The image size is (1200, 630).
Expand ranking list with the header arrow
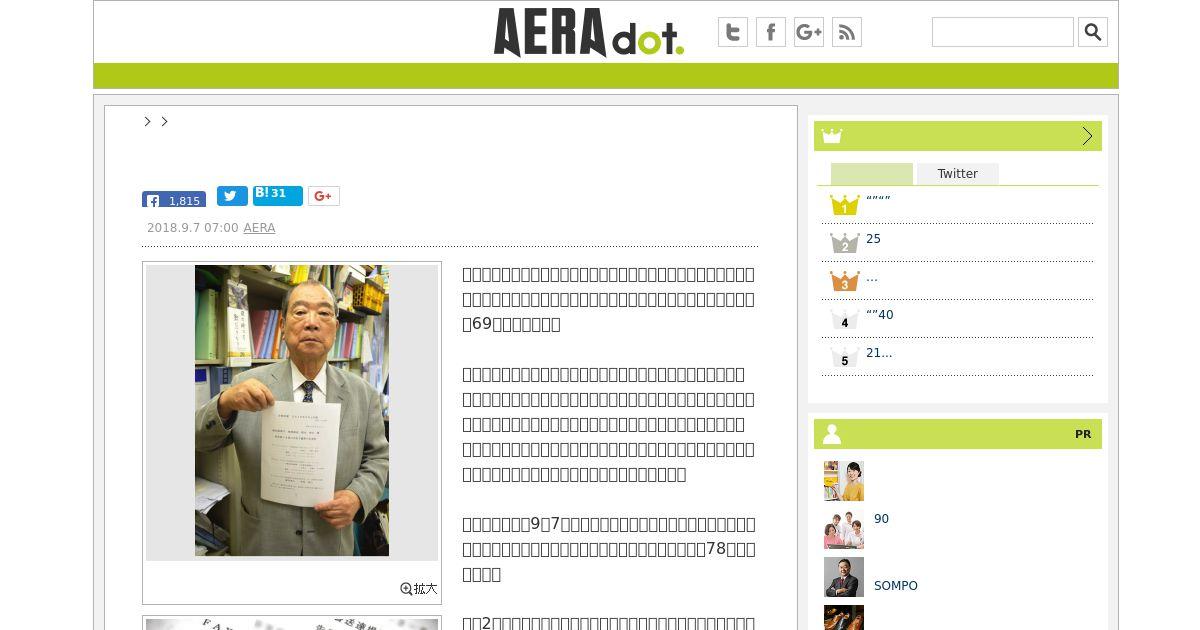tap(1088, 136)
